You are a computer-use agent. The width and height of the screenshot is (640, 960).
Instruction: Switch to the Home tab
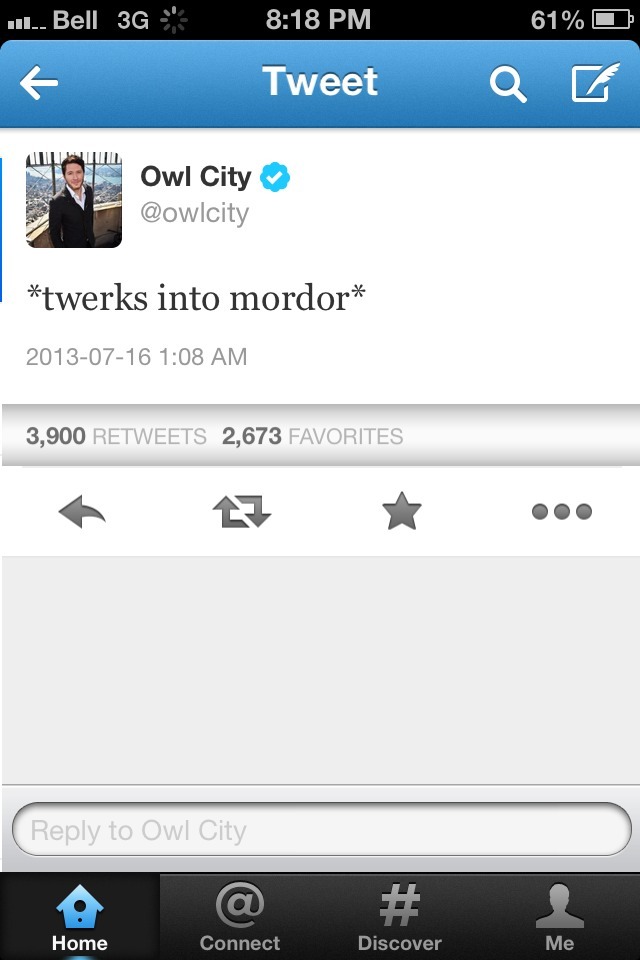point(80,917)
